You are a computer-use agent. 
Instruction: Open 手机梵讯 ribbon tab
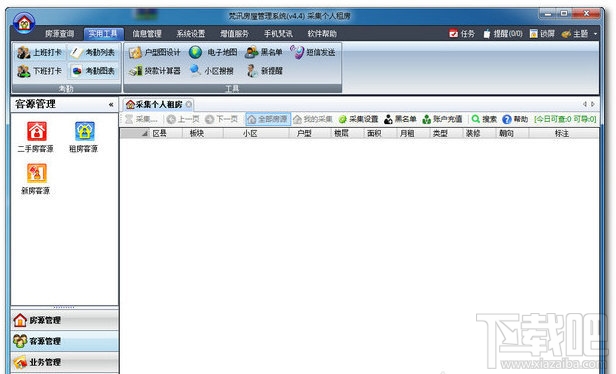click(x=278, y=34)
